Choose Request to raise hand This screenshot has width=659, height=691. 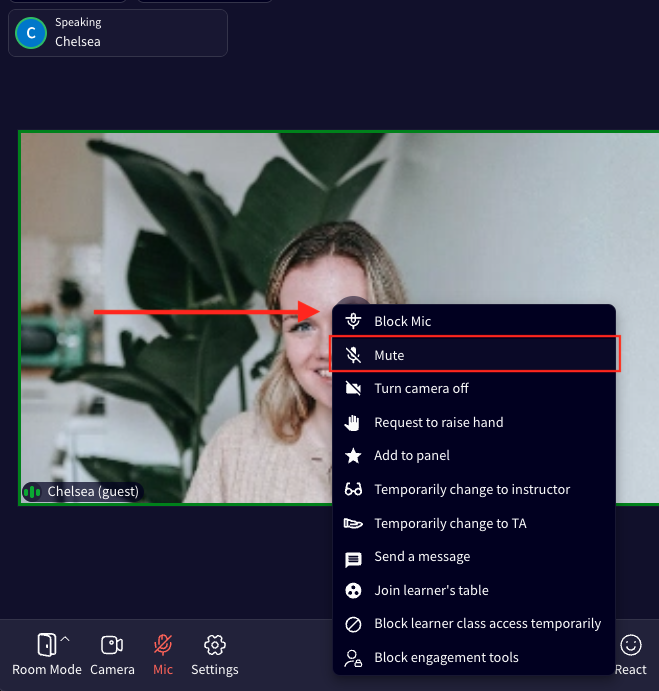pyautogui.click(x=474, y=422)
